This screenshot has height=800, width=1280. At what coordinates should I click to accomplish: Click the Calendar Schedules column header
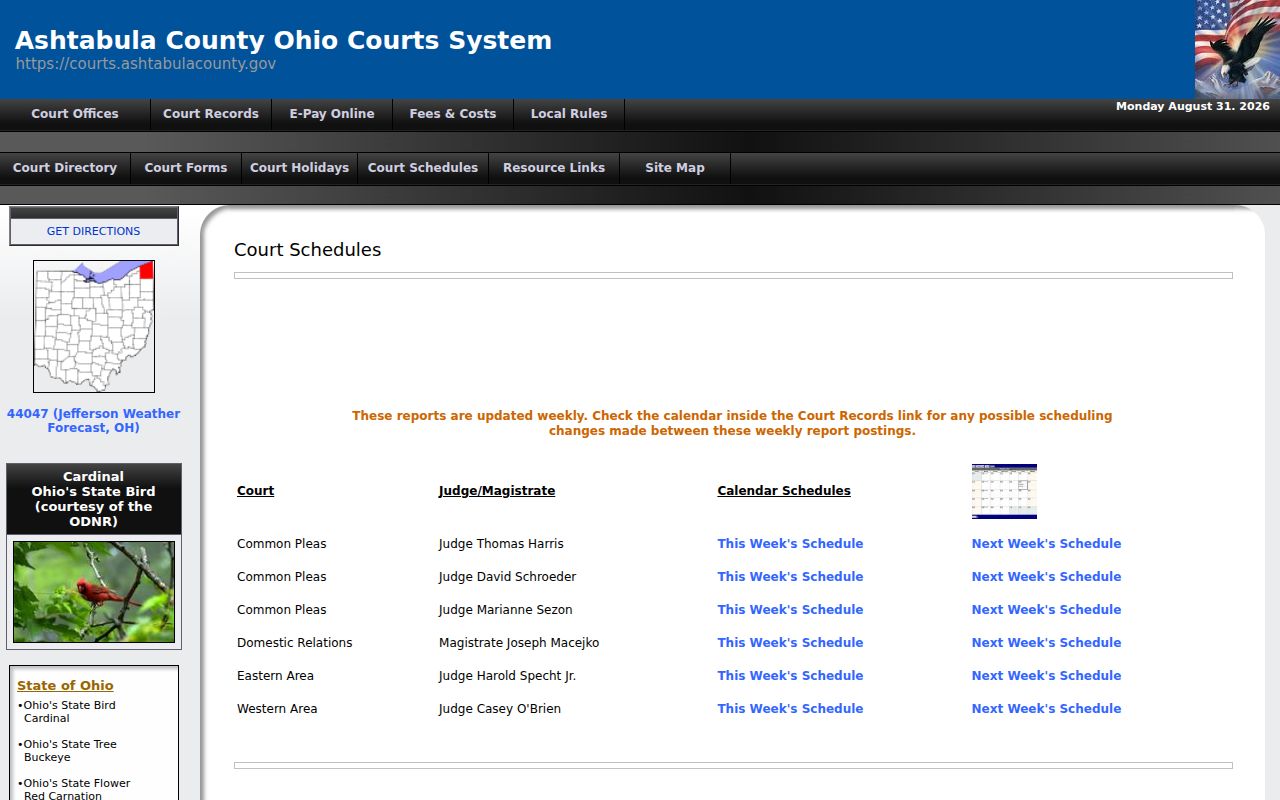[x=784, y=491]
